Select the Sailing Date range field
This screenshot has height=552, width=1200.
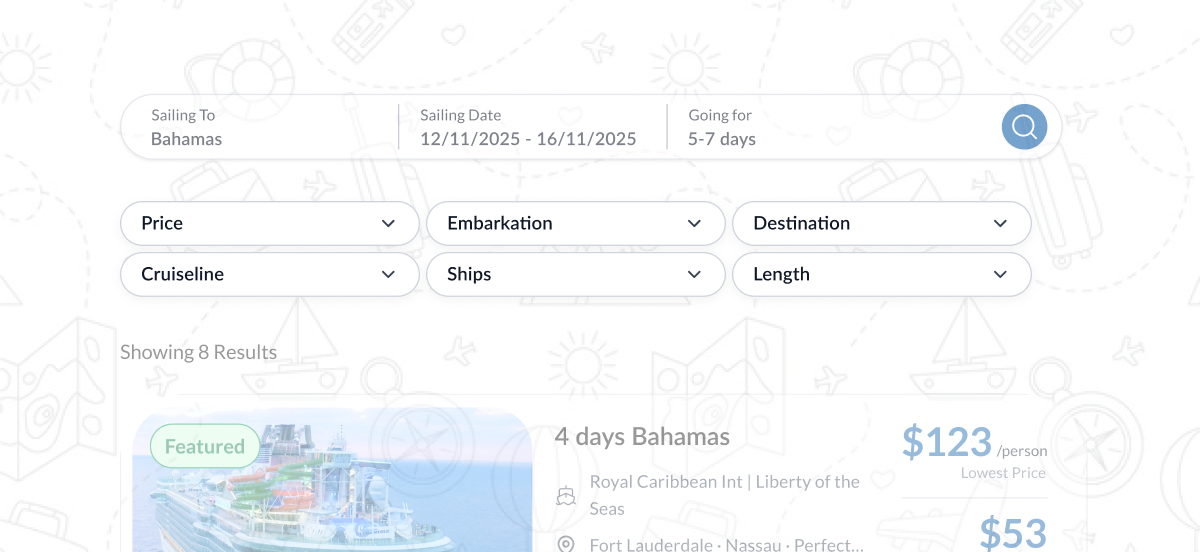(x=528, y=128)
